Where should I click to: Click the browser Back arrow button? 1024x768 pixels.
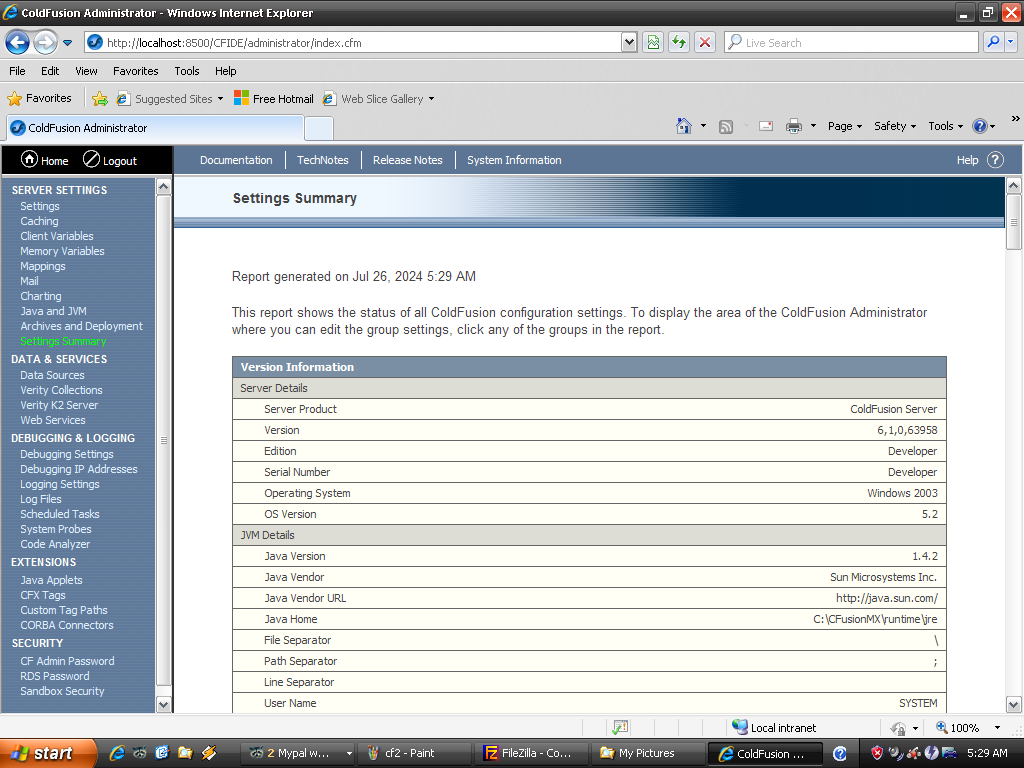tap(17, 42)
